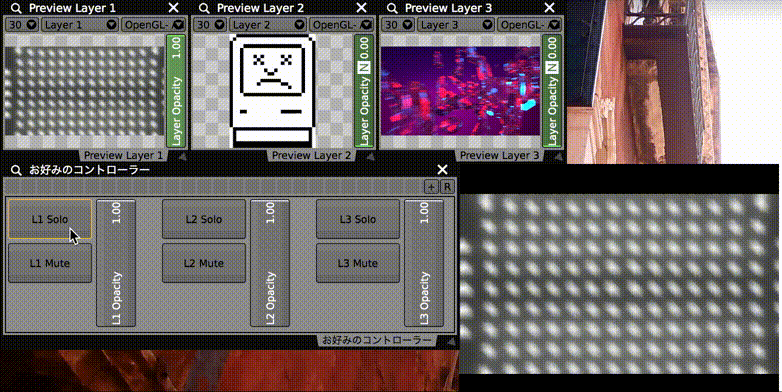Open OpenGL dropdown in Preview Layer 3
Image resolution: width=782 pixels, height=392 pixels.
[529, 25]
